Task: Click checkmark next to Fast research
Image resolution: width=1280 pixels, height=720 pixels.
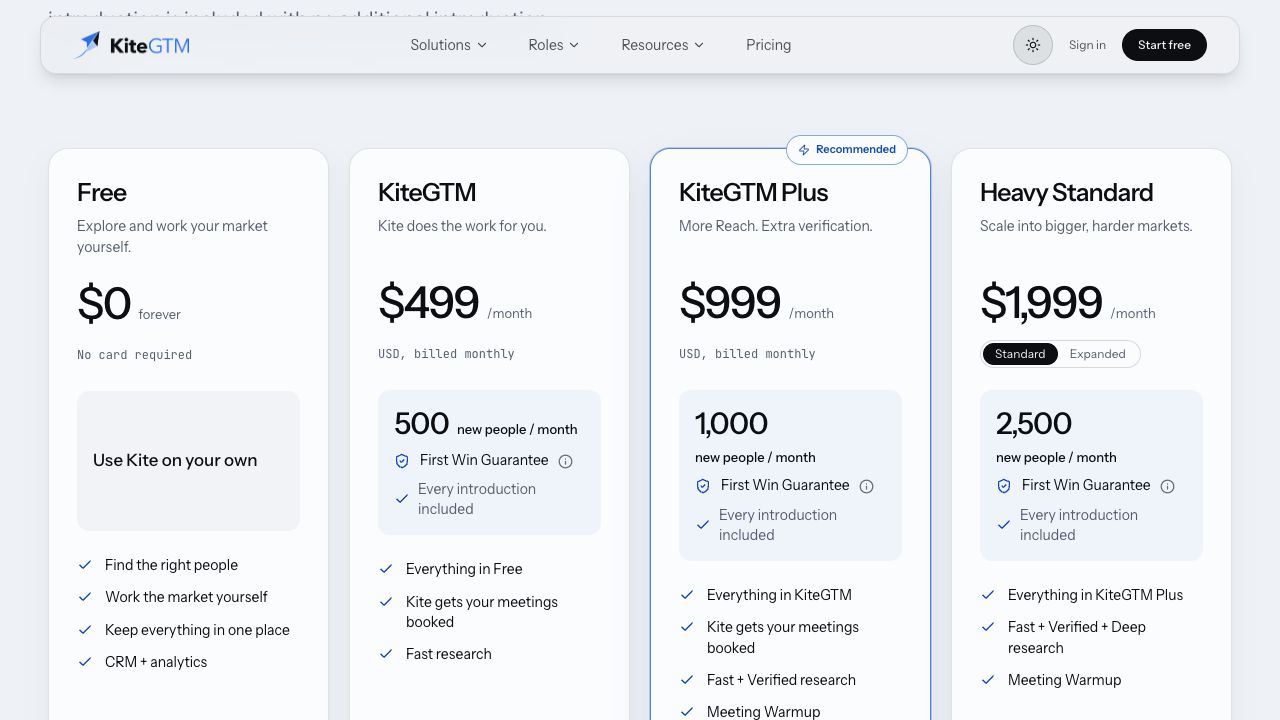Action: (x=386, y=654)
